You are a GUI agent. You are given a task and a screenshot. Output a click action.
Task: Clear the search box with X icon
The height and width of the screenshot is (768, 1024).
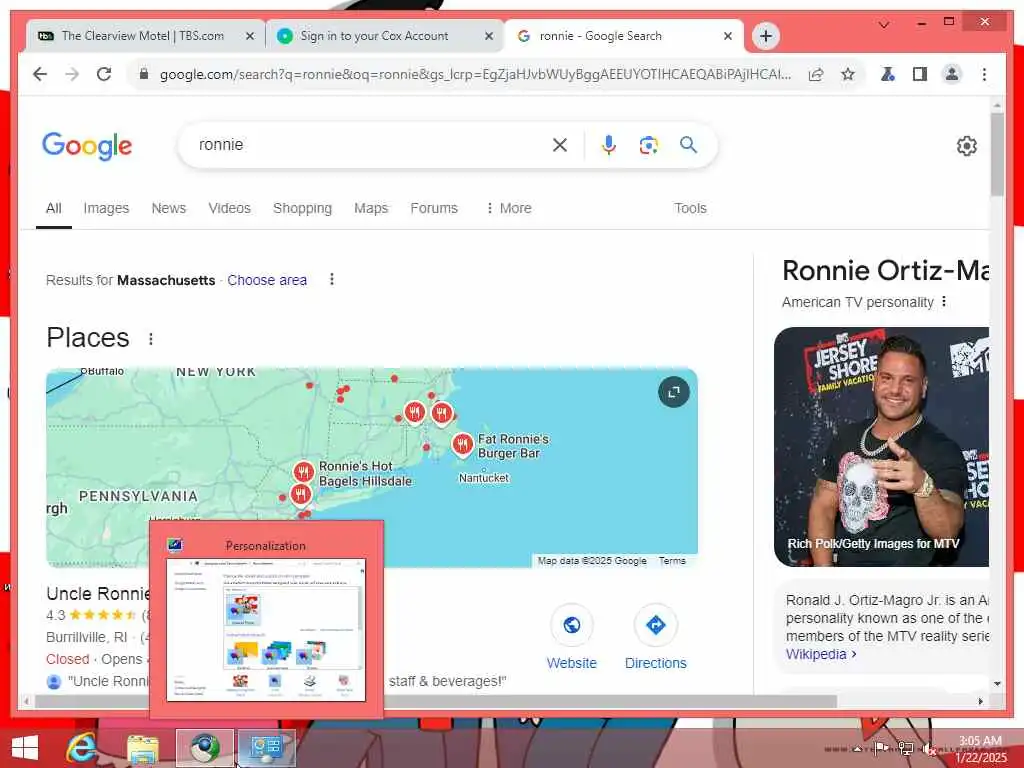click(x=560, y=145)
